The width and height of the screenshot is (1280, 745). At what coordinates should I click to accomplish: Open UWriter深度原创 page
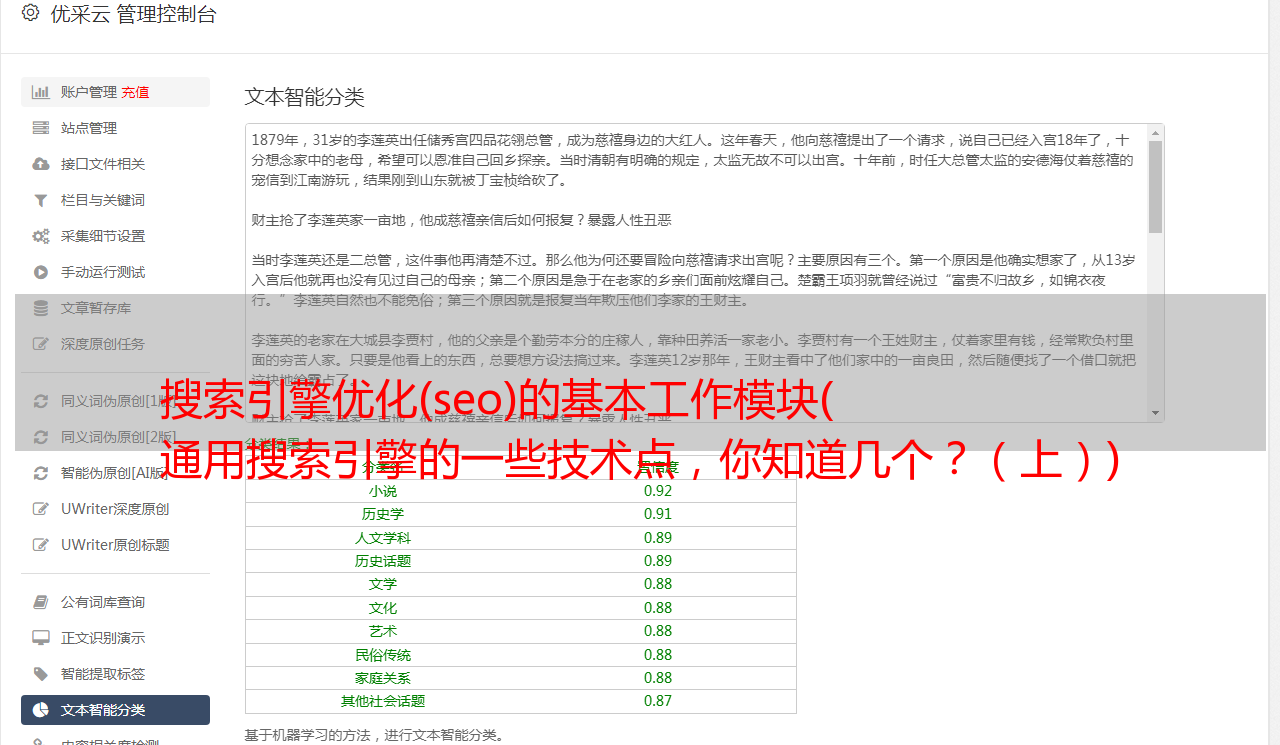[115, 509]
